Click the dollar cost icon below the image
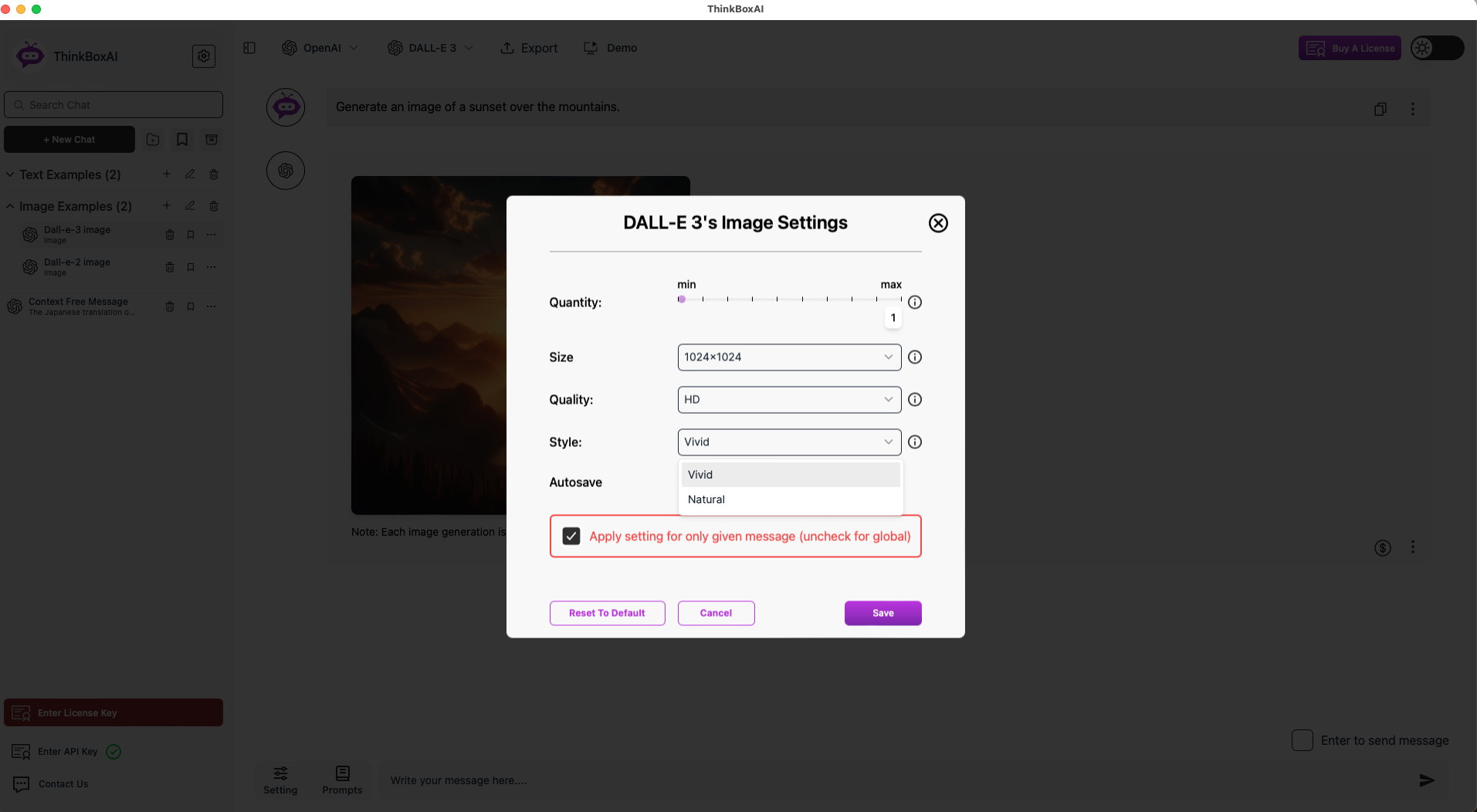 (1383, 547)
